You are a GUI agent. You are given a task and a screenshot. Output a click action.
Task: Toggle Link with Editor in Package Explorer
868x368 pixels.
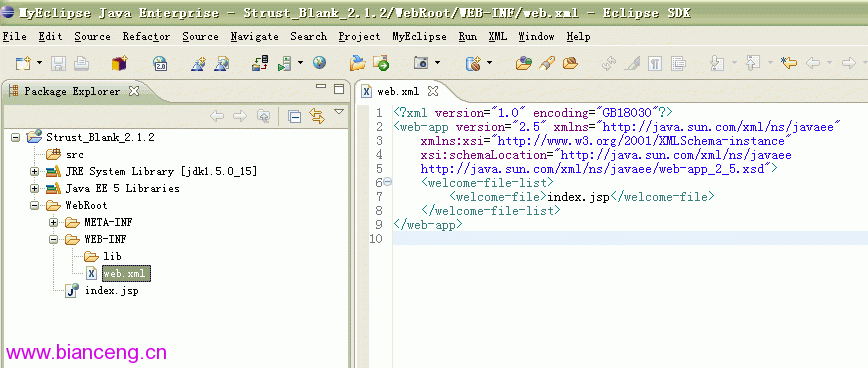317,116
